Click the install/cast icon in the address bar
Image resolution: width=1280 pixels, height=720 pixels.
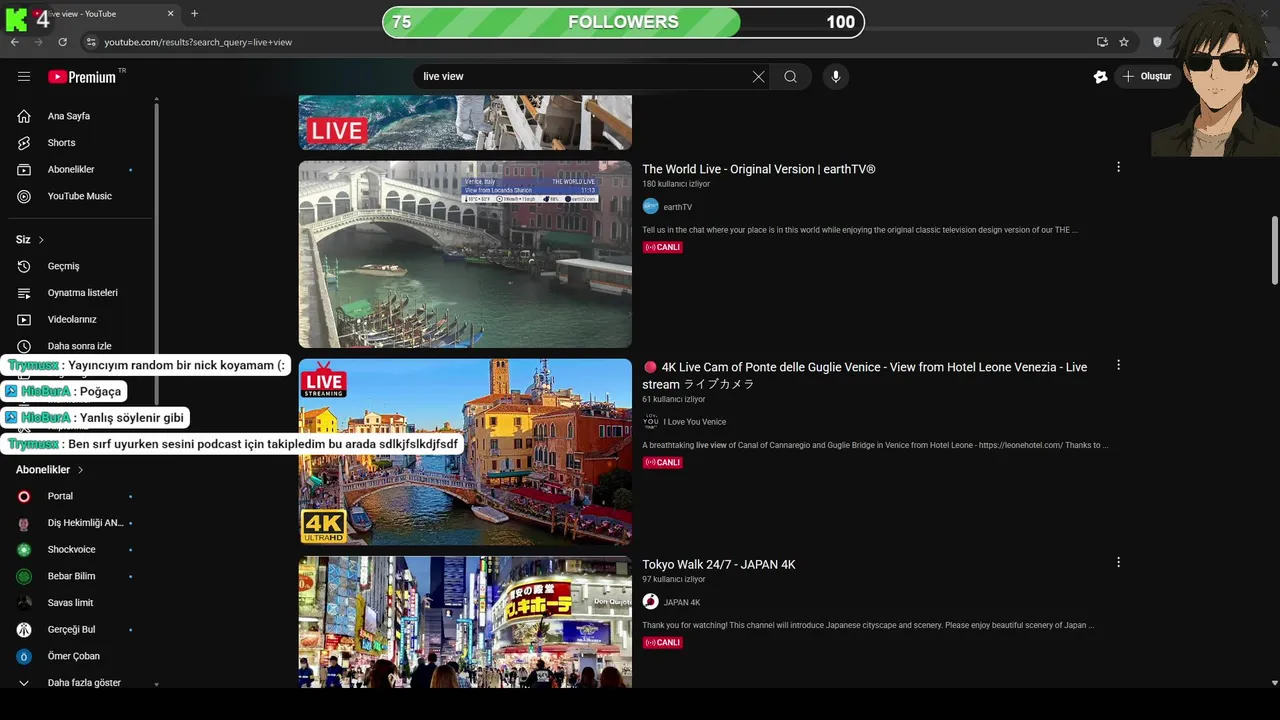1102,42
